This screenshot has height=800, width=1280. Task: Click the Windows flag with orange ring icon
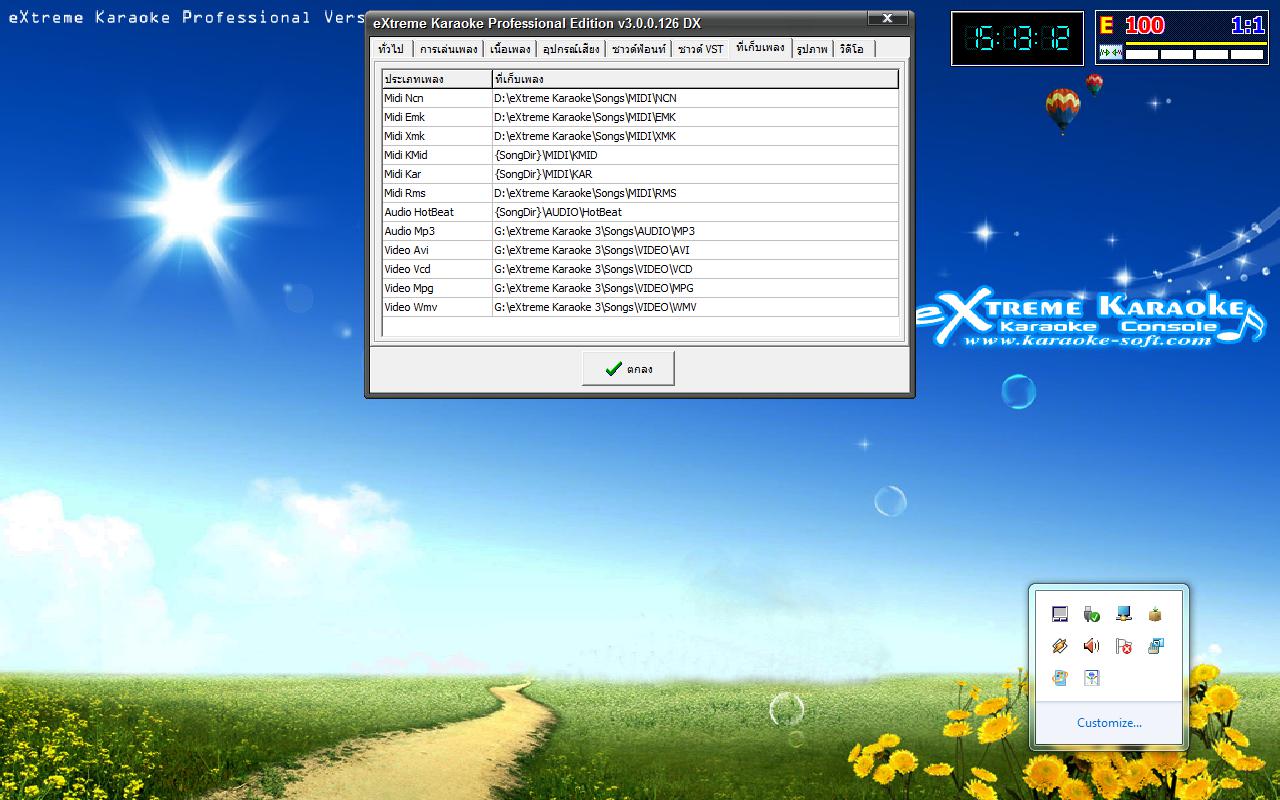pyautogui.click(x=1060, y=678)
